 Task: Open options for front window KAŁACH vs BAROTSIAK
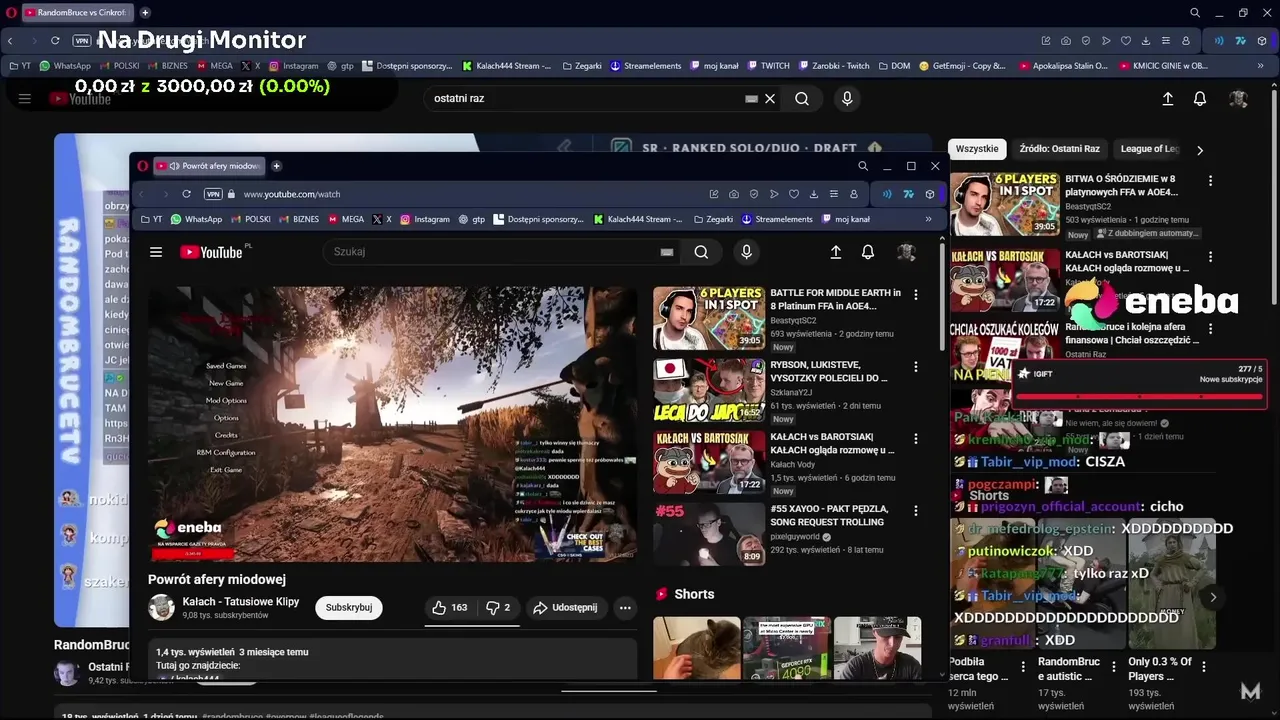915,439
